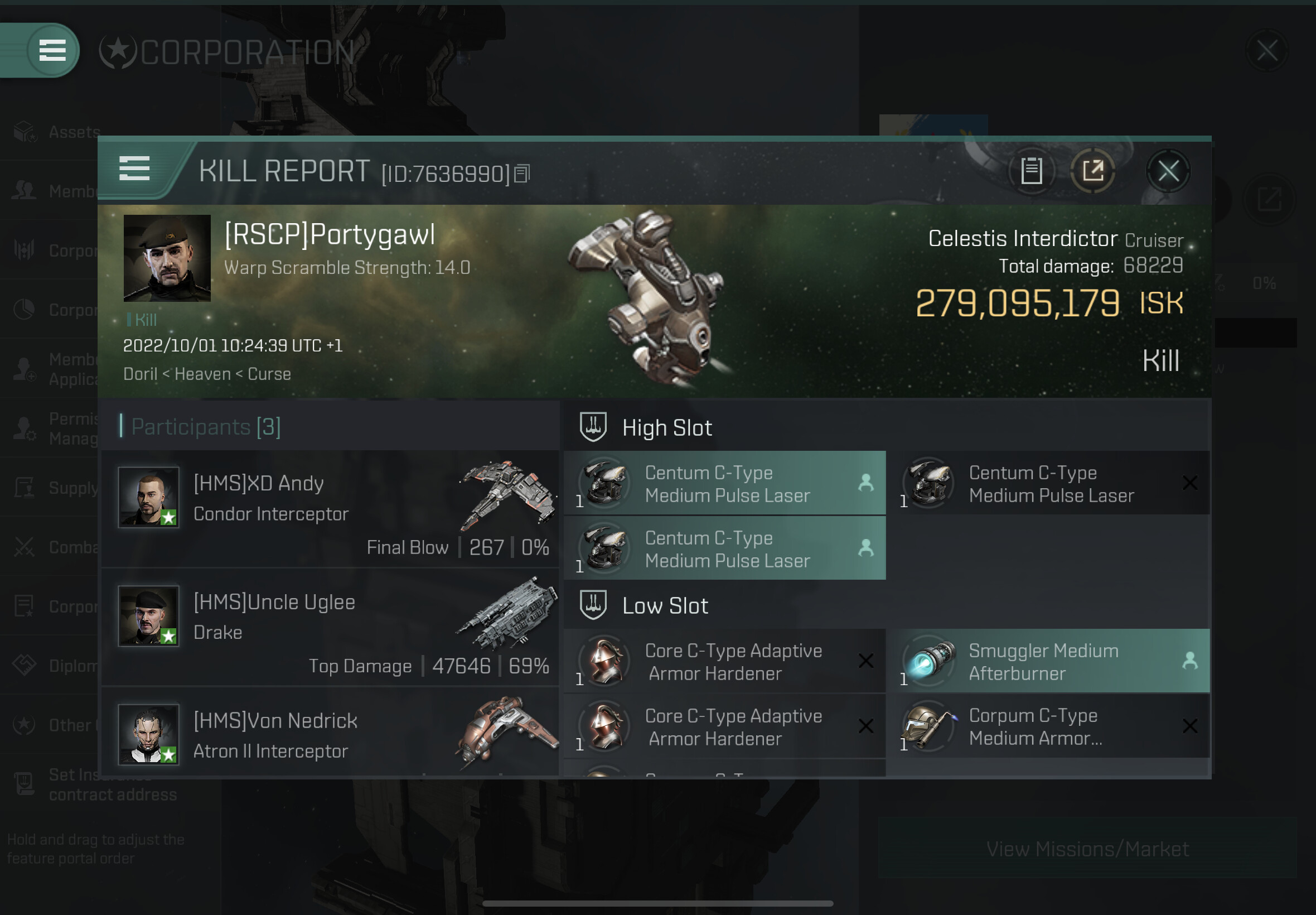The width and height of the screenshot is (1316, 915).
Task: Open the kill report hamburger menu
Action: [134, 169]
